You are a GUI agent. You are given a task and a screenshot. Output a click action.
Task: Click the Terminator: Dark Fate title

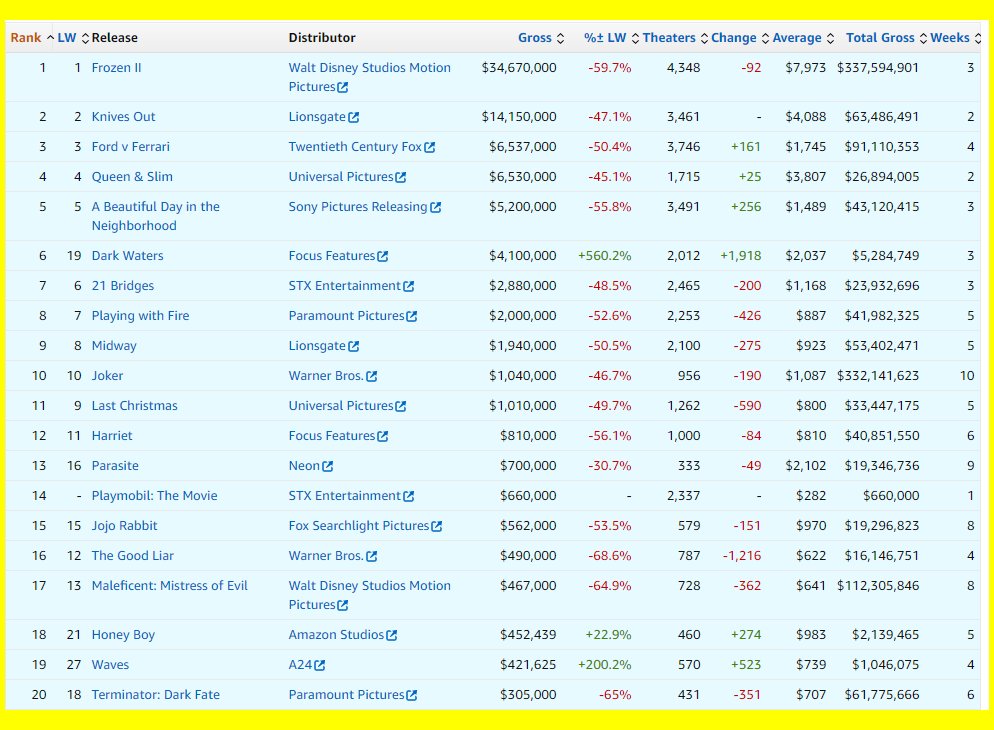coord(155,695)
